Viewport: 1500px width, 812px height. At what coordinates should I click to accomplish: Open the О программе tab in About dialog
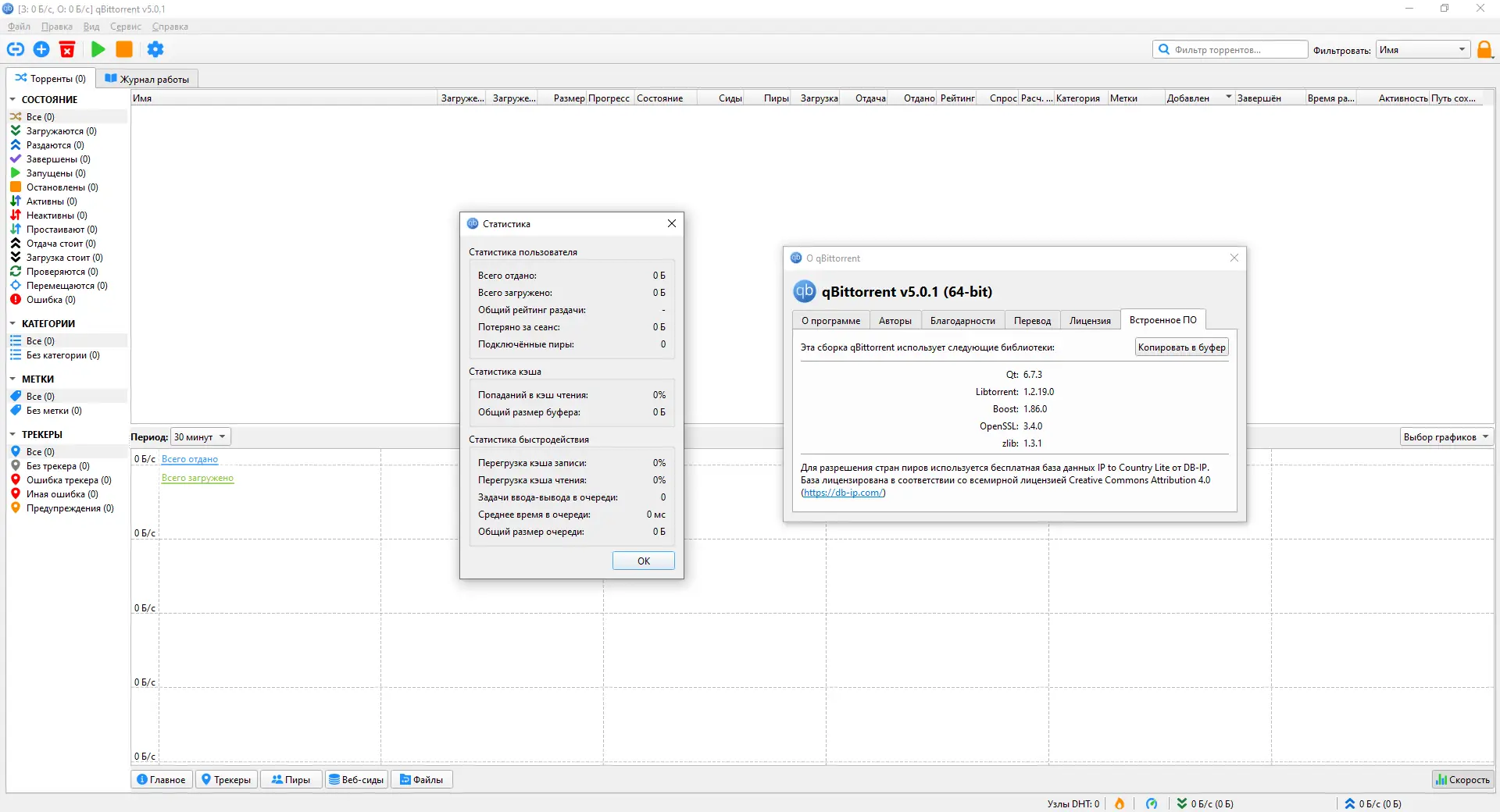pos(830,321)
